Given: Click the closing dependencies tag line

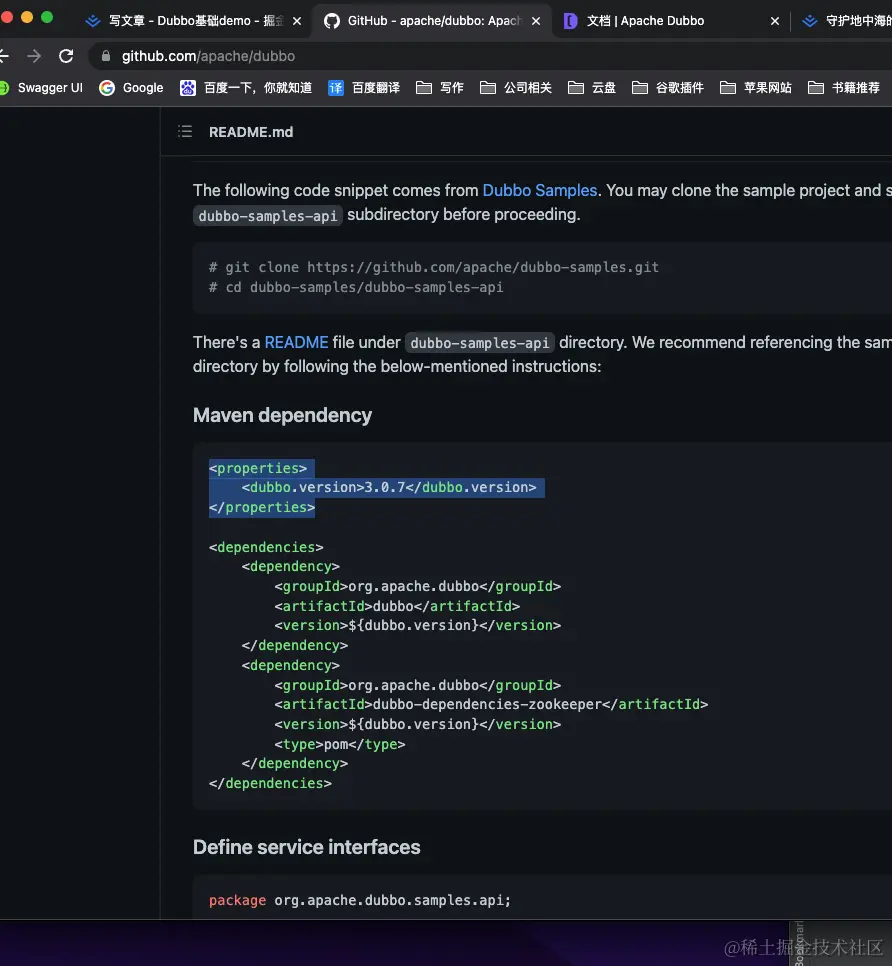Looking at the screenshot, I should point(270,783).
